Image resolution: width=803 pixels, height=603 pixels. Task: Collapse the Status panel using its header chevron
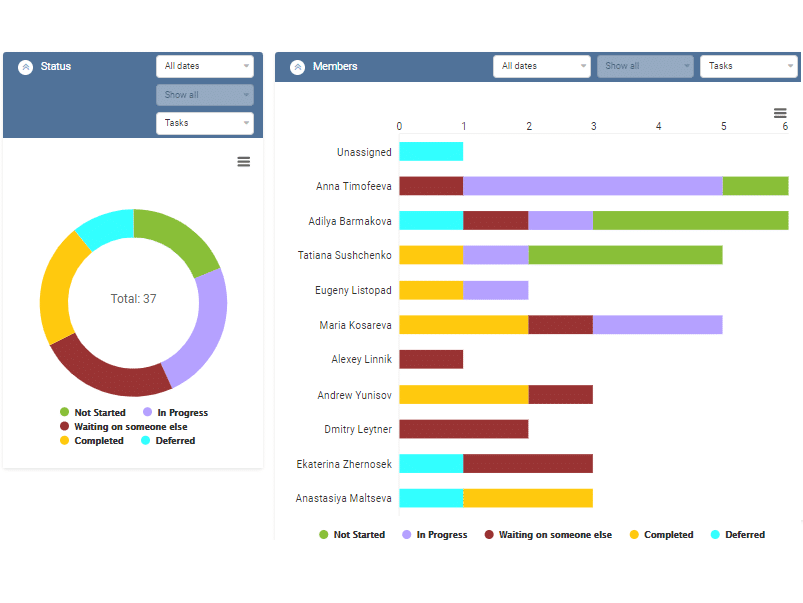24,66
